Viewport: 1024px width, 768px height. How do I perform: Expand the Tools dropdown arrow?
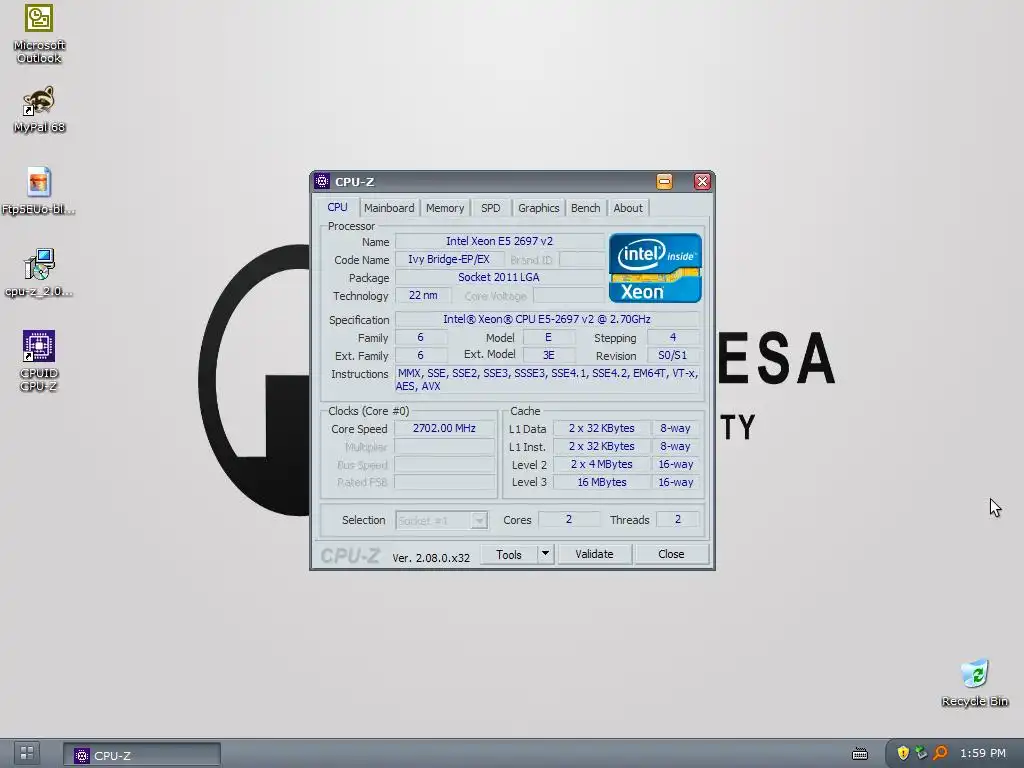[x=545, y=554]
